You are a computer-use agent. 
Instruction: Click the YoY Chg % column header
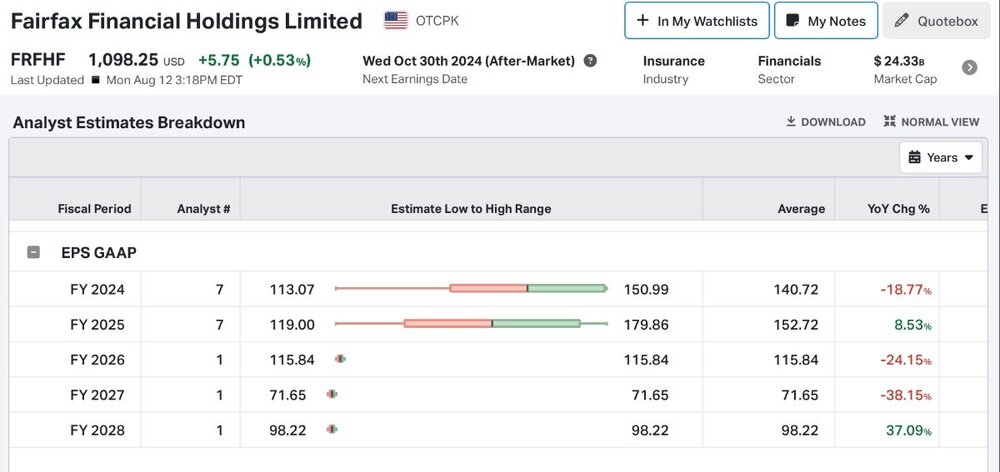[x=898, y=209]
